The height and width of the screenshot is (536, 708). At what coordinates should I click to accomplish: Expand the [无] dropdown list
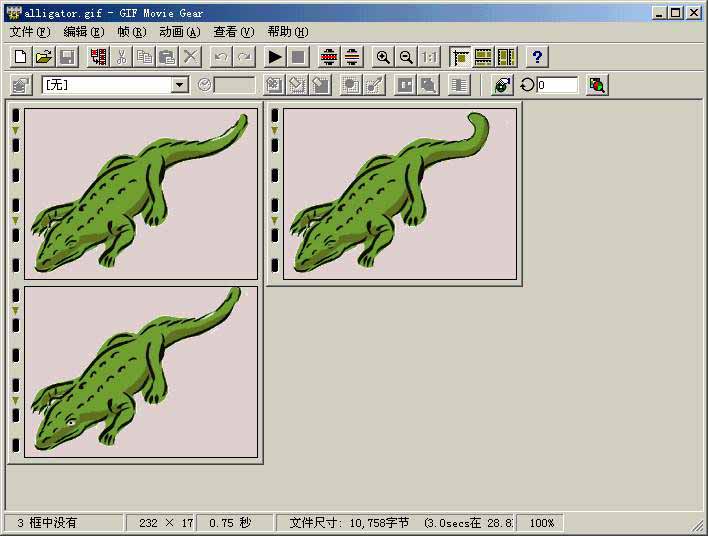coord(180,85)
